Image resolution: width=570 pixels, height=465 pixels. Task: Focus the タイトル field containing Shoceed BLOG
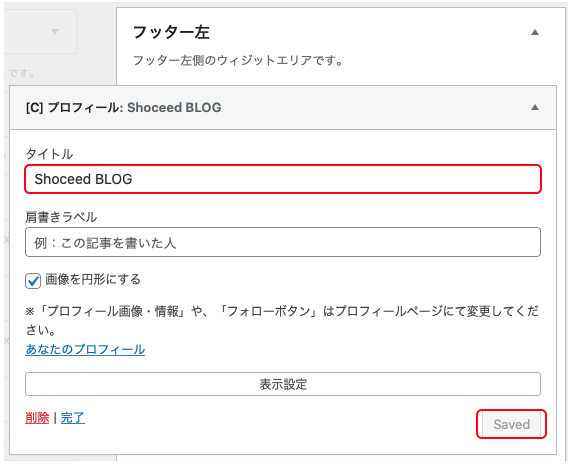pyautogui.click(x=283, y=179)
